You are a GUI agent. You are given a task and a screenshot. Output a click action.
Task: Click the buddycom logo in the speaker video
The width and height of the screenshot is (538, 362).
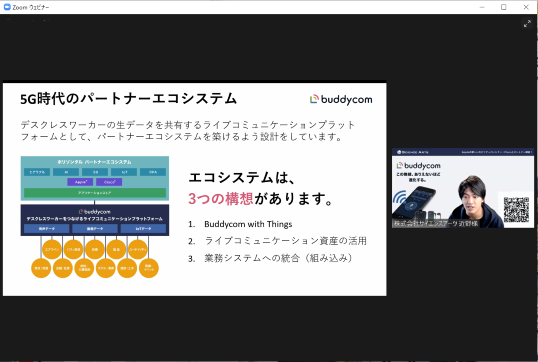(x=419, y=166)
